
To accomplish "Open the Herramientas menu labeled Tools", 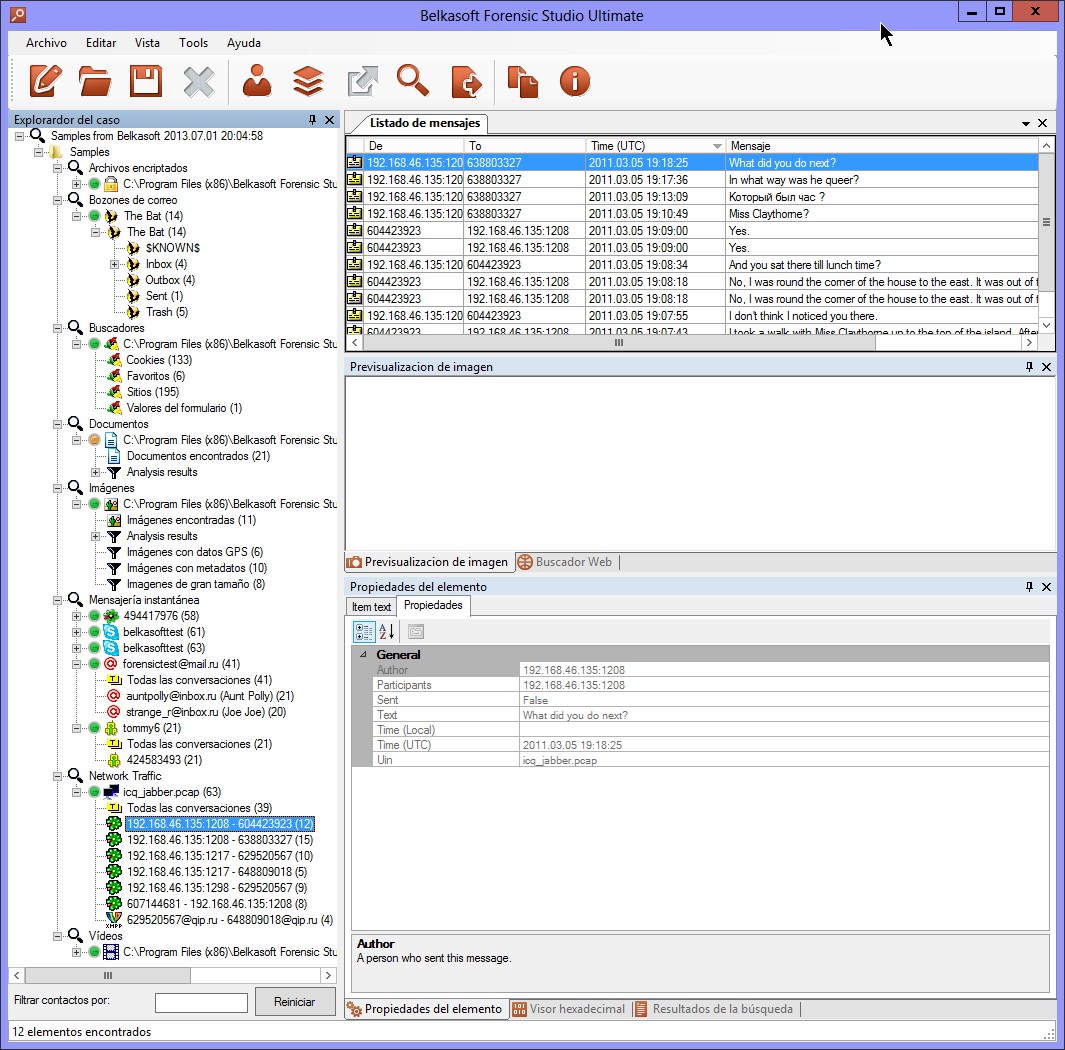I will tap(193, 43).
